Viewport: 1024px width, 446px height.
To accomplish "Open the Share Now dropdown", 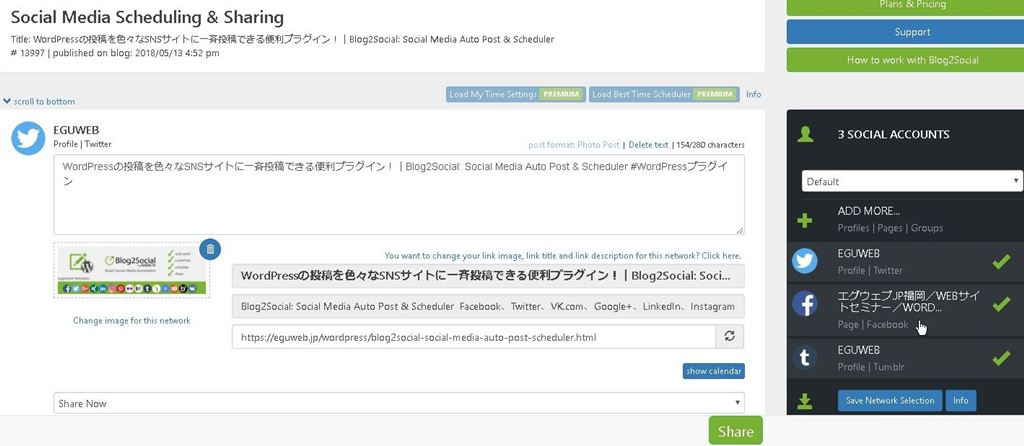I will click(x=399, y=403).
